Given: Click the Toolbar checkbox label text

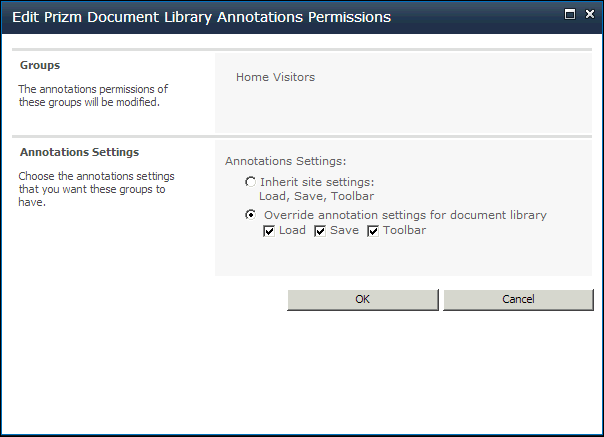Looking at the screenshot, I should click(404, 230).
